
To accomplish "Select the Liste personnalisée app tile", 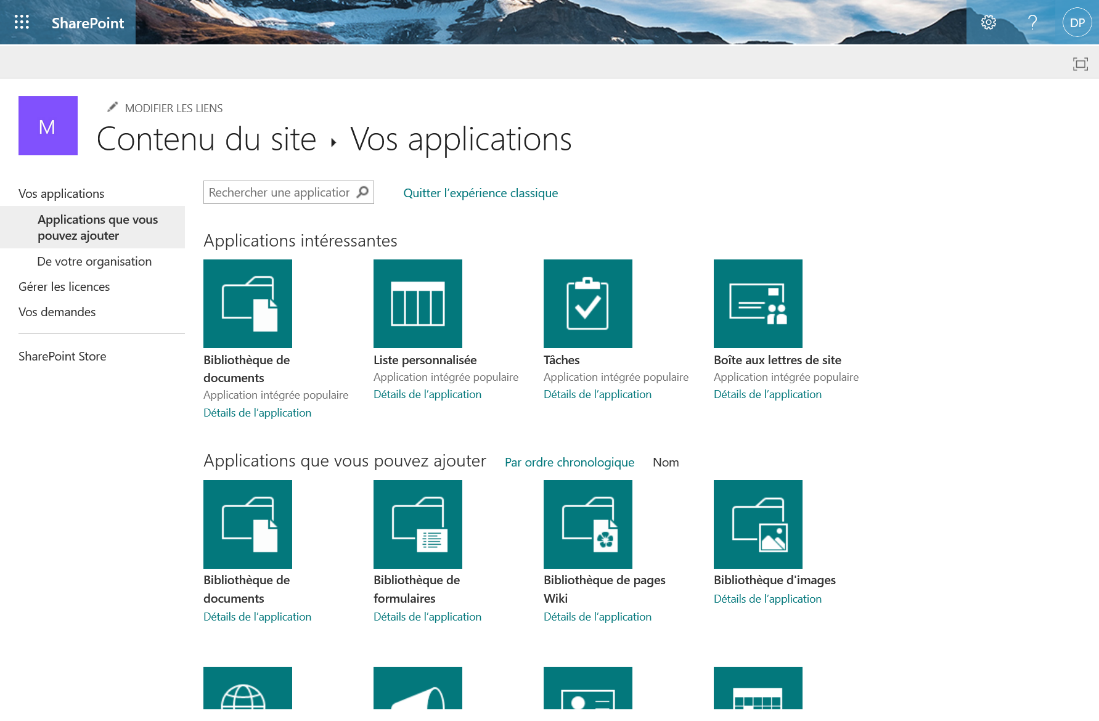I will (418, 303).
